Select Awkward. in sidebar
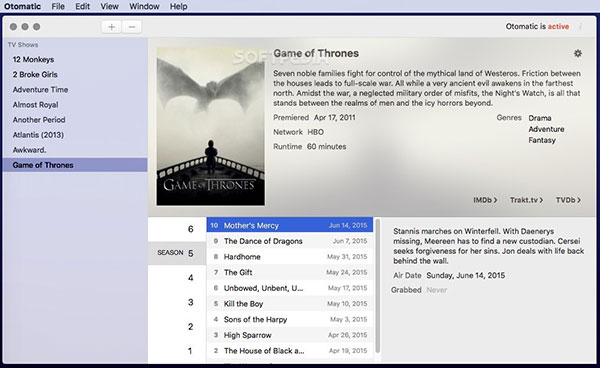The height and width of the screenshot is (368, 600). (75, 150)
